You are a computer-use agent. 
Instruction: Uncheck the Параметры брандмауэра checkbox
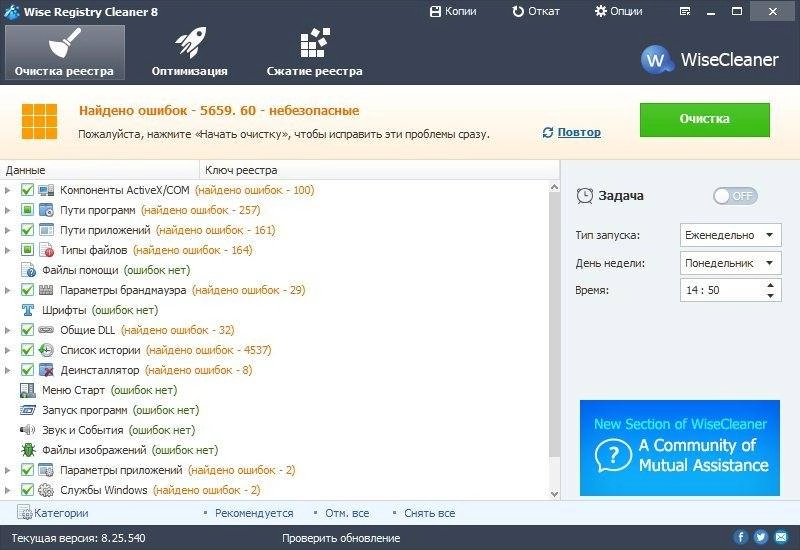(28, 290)
